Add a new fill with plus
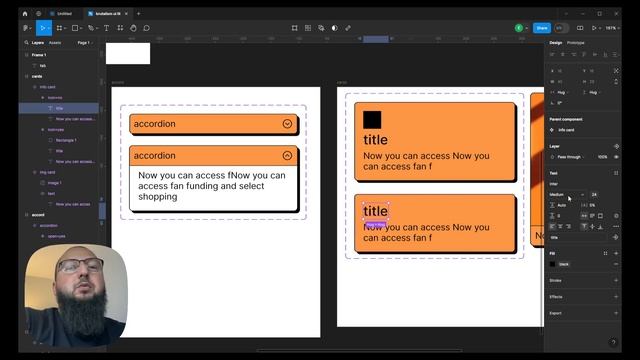Image resolution: width=640 pixels, height=360 pixels. [616, 253]
